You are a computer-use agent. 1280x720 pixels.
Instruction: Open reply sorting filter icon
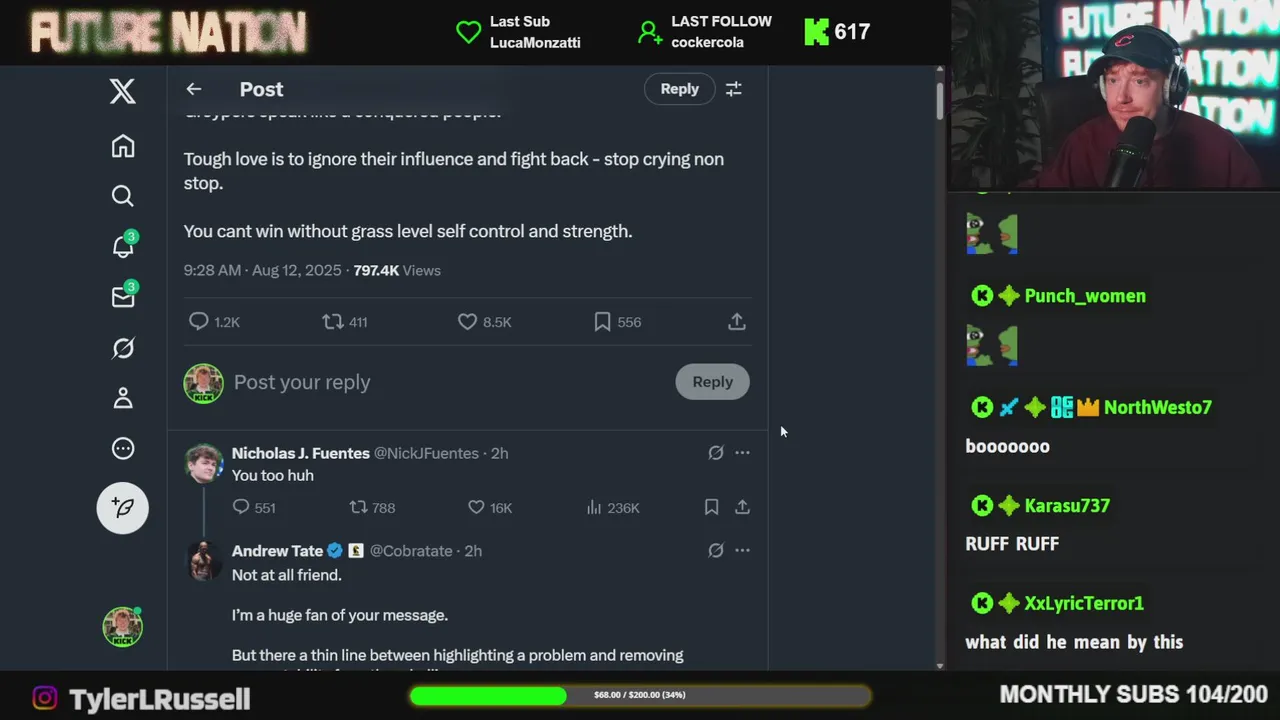pos(733,89)
